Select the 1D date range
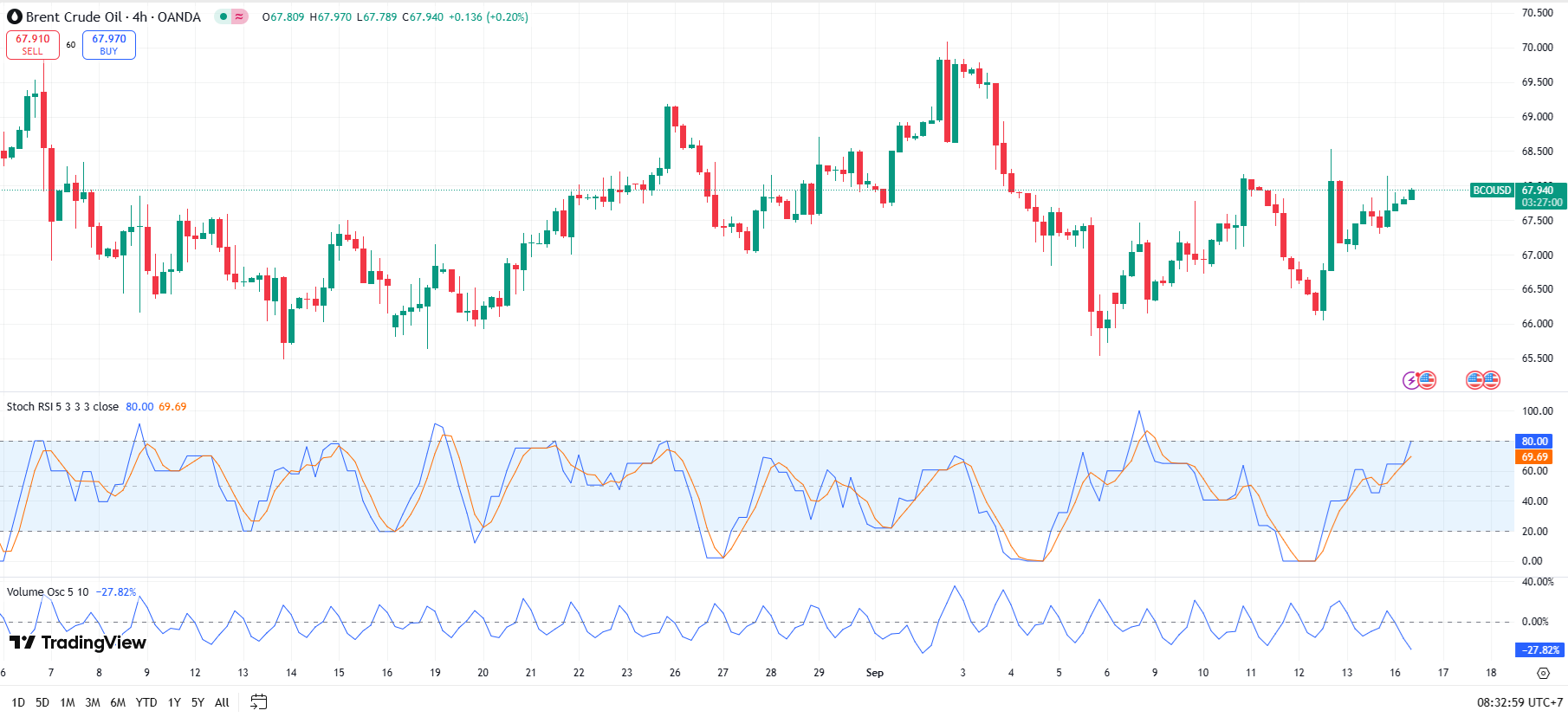Image resolution: width=1568 pixels, height=717 pixels. tap(18, 702)
